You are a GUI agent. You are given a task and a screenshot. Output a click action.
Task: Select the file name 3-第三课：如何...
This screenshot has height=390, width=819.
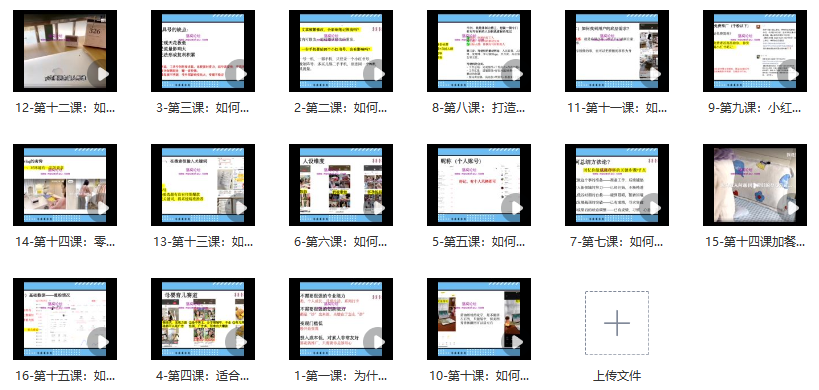[203, 108]
